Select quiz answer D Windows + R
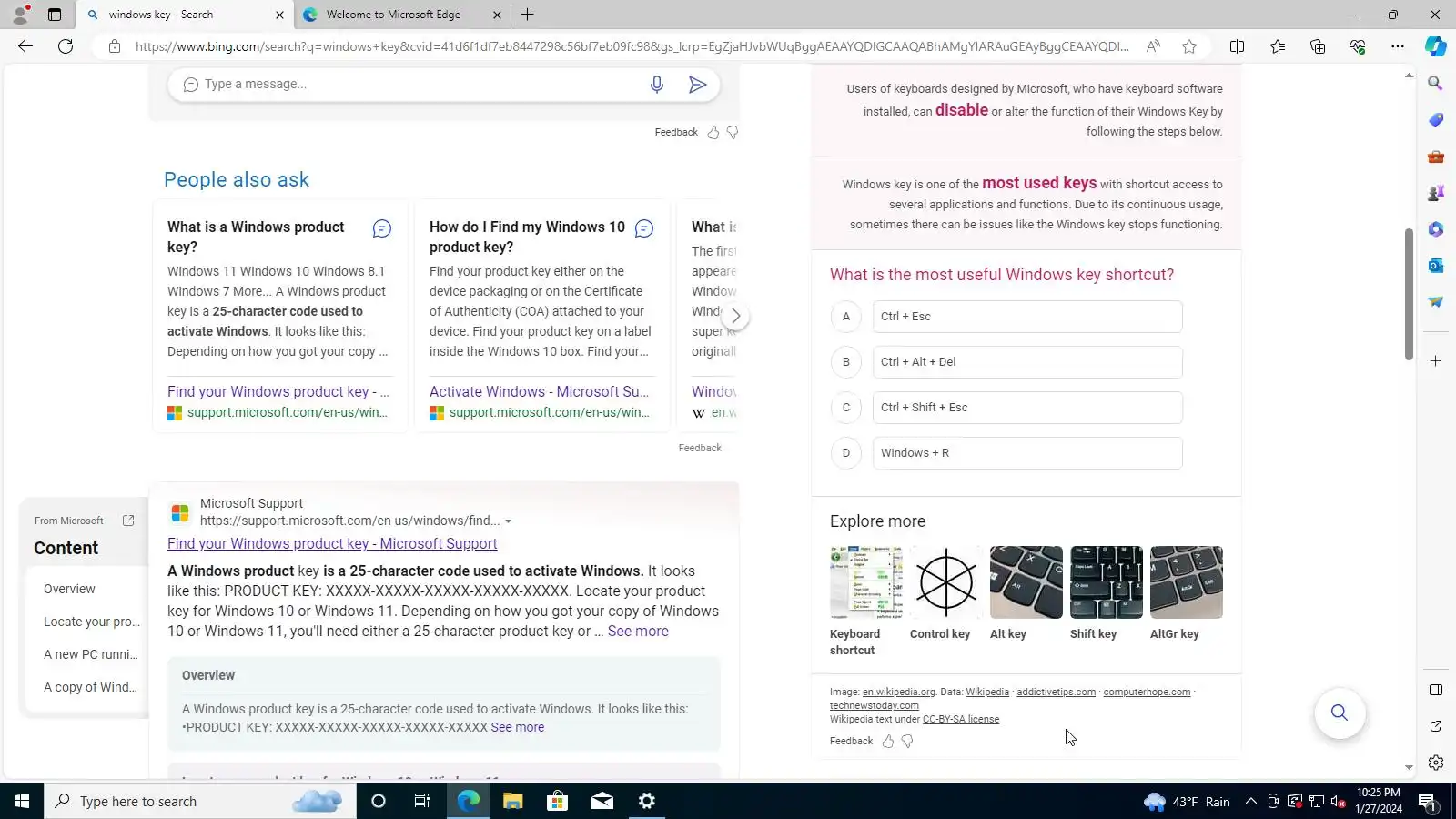Image resolution: width=1456 pixels, height=819 pixels. click(x=1027, y=453)
